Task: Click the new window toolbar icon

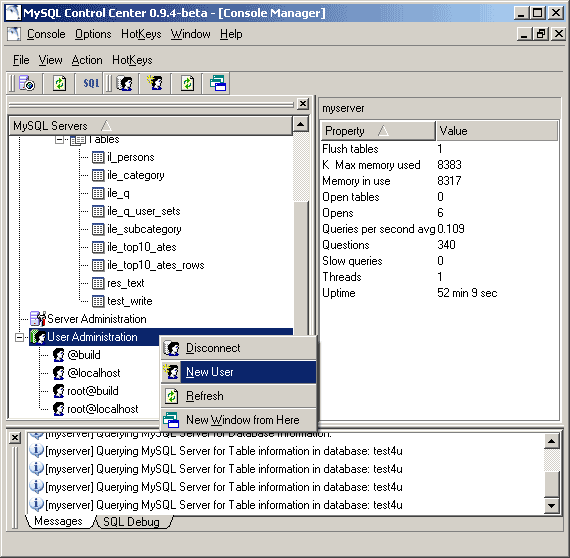Action: pyautogui.click(x=218, y=83)
